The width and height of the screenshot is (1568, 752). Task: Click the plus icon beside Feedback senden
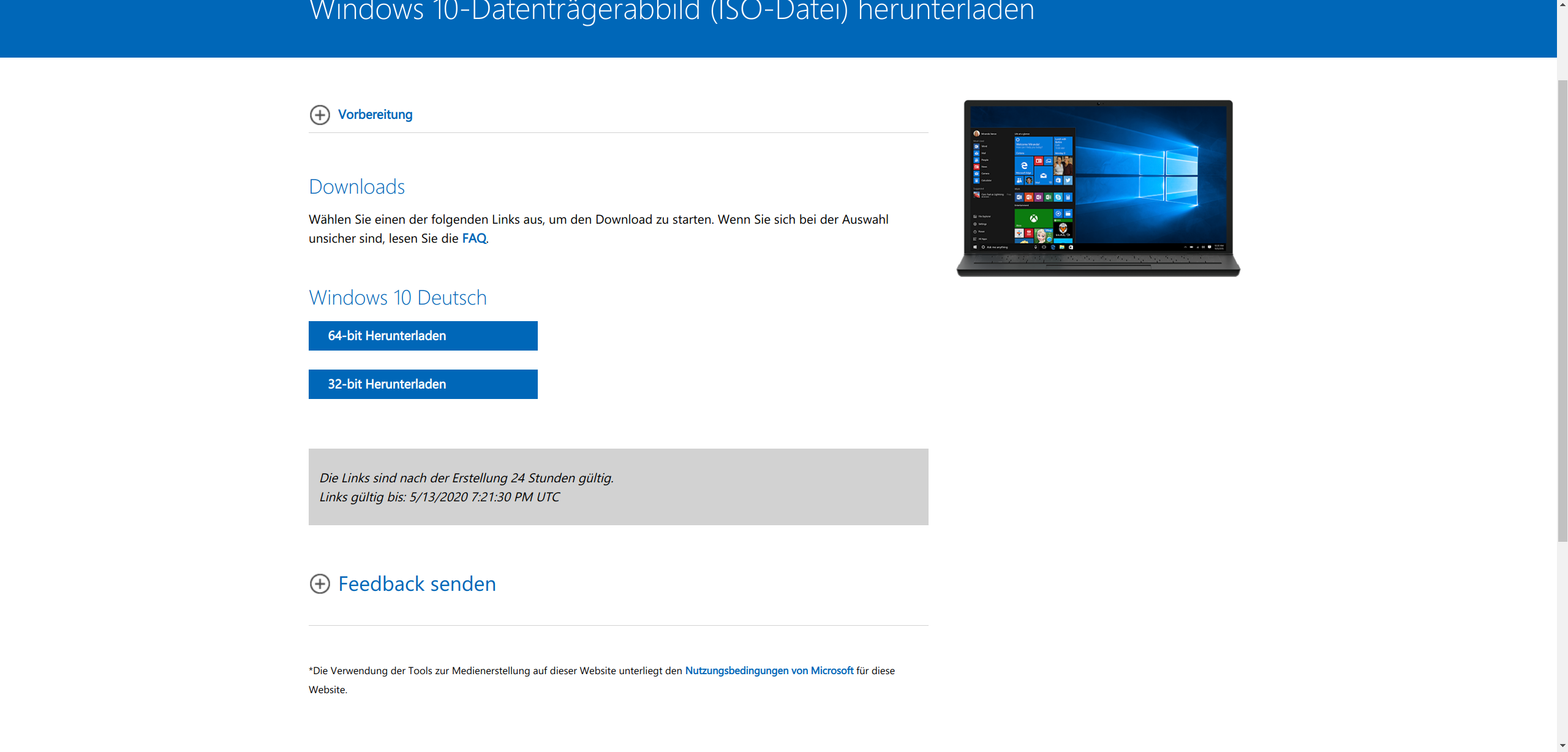320,583
